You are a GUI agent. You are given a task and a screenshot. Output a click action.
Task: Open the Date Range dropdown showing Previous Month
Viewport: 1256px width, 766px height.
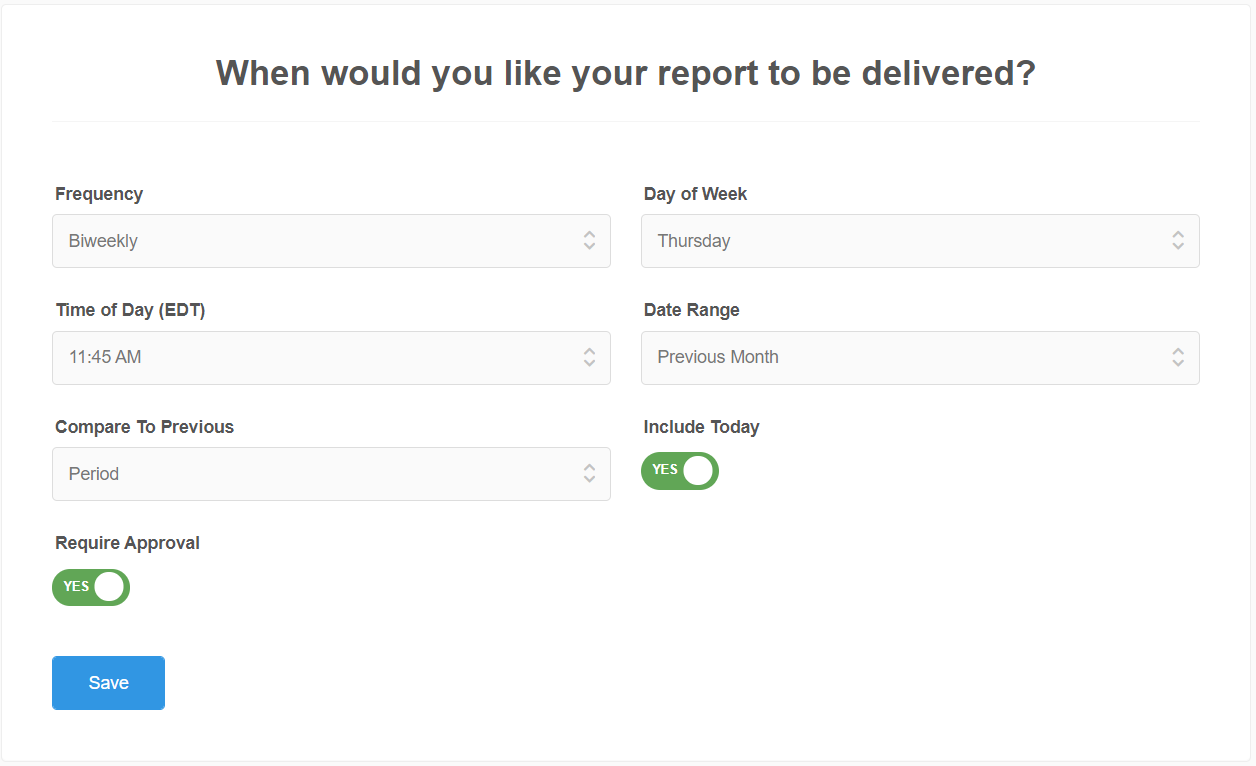click(920, 358)
